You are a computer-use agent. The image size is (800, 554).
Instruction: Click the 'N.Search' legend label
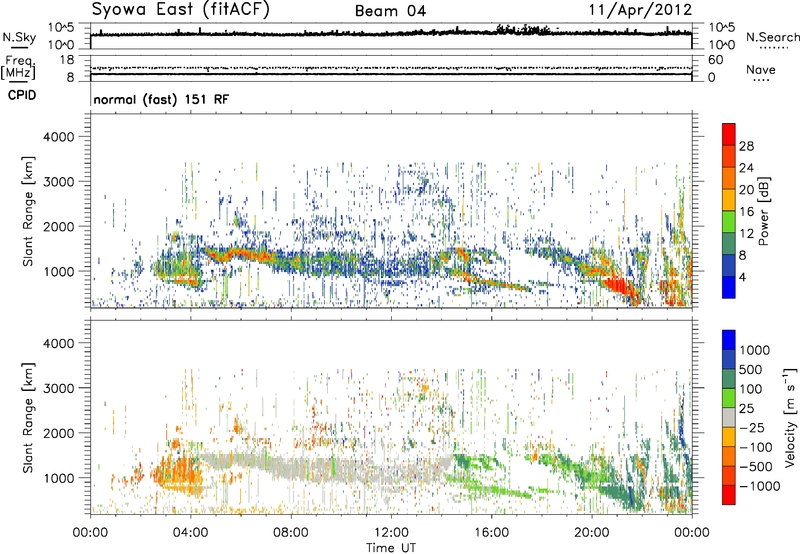pyautogui.click(x=772, y=37)
